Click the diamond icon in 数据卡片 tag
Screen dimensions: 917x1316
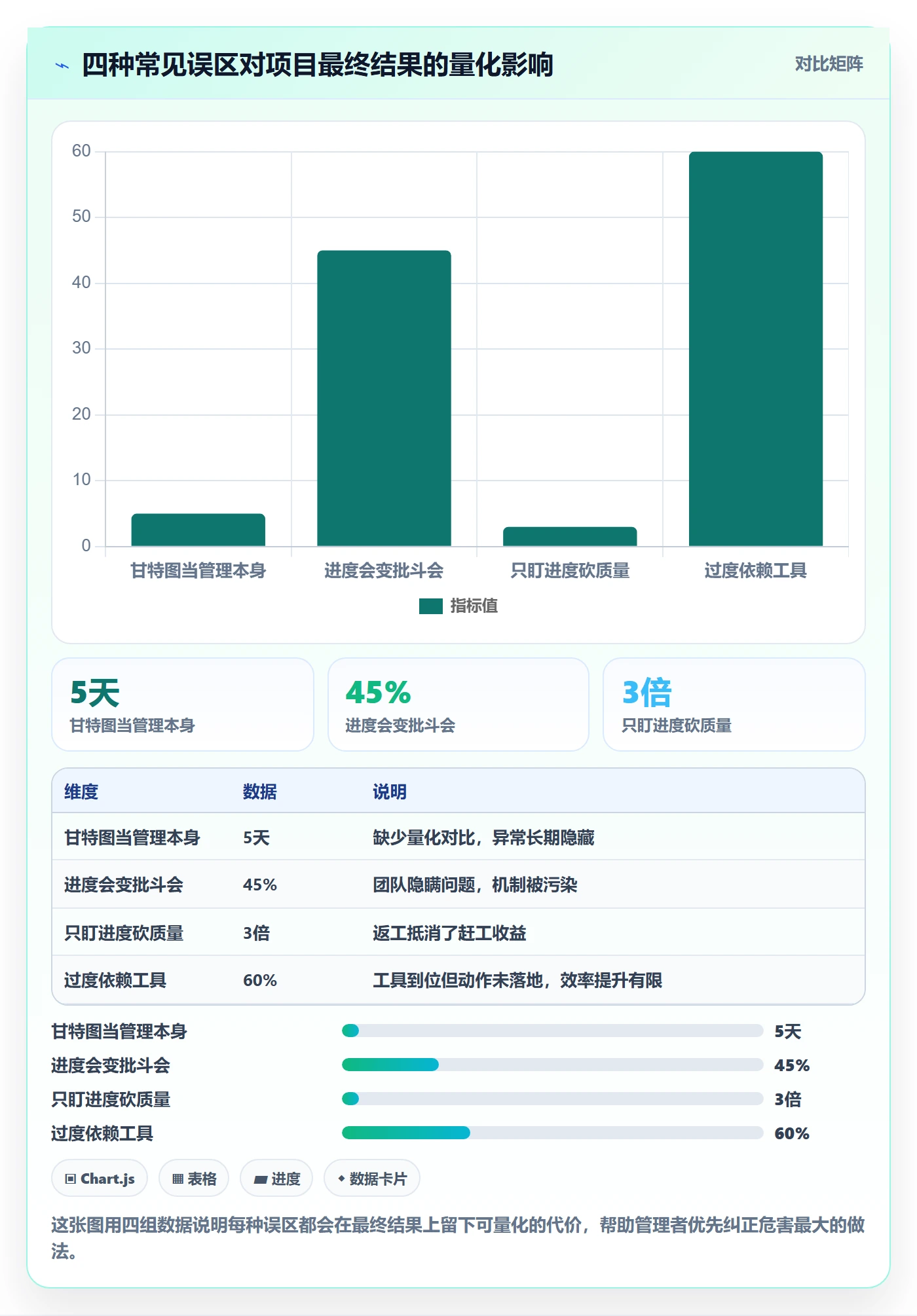pos(341,1179)
